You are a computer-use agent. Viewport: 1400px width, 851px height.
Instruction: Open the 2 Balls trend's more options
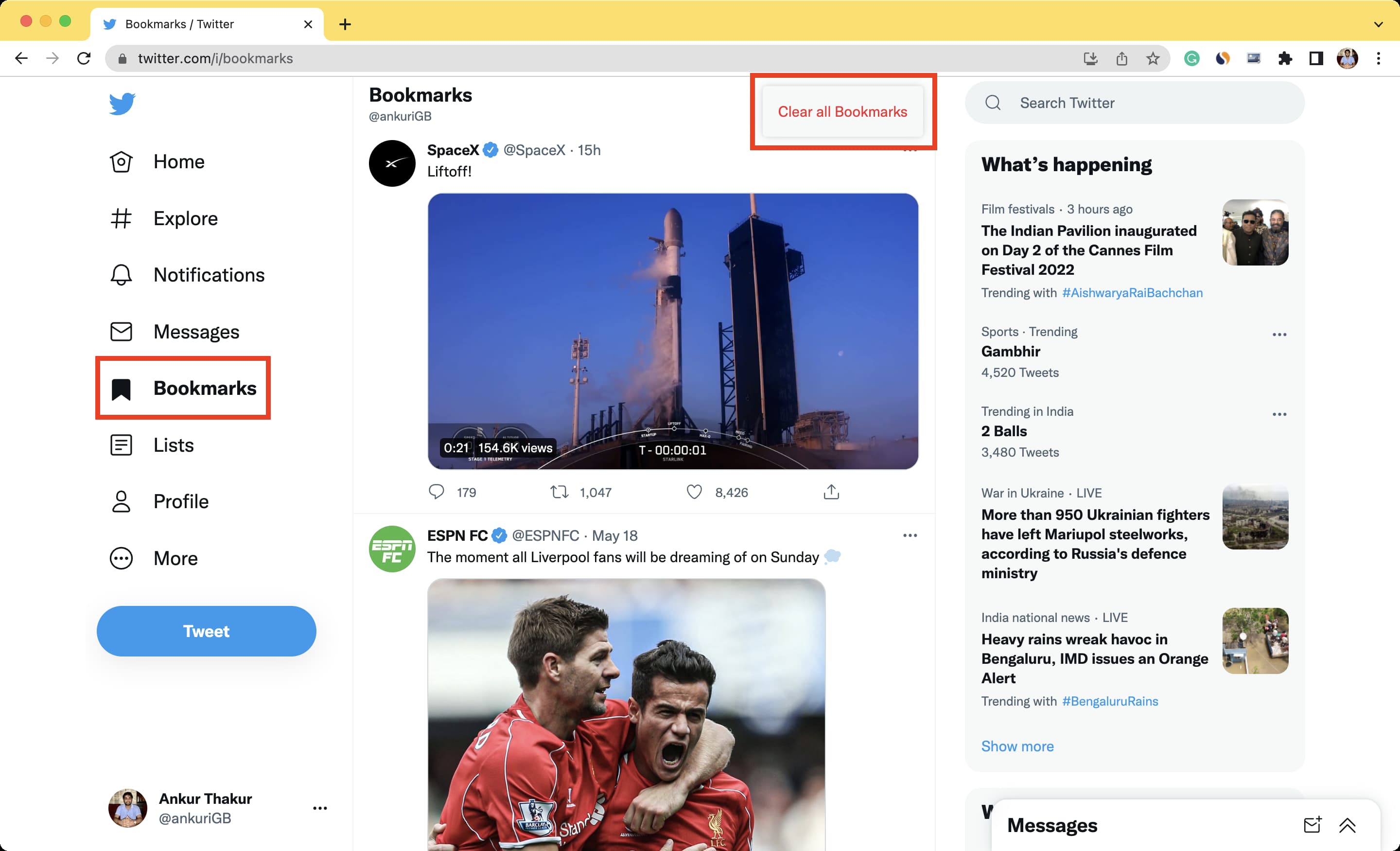1279,414
